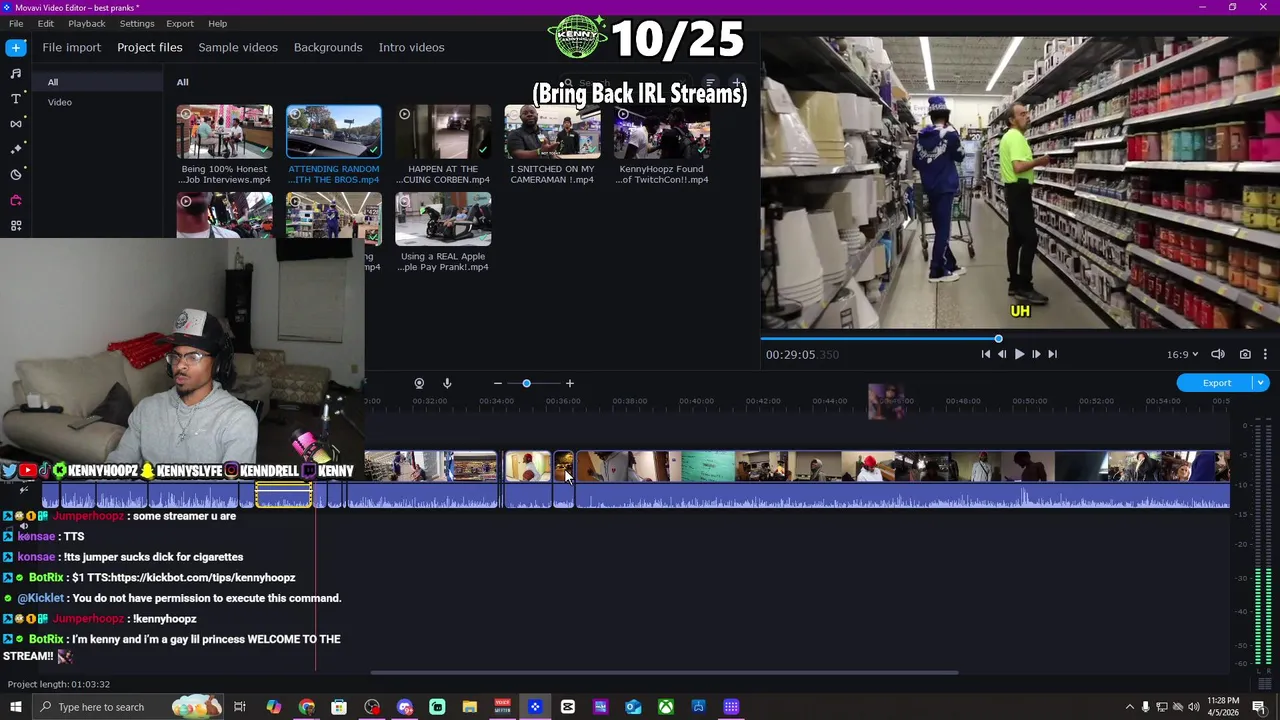Switch to the File import tab
The height and width of the screenshot is (720, 1280).
pos(71,47)
